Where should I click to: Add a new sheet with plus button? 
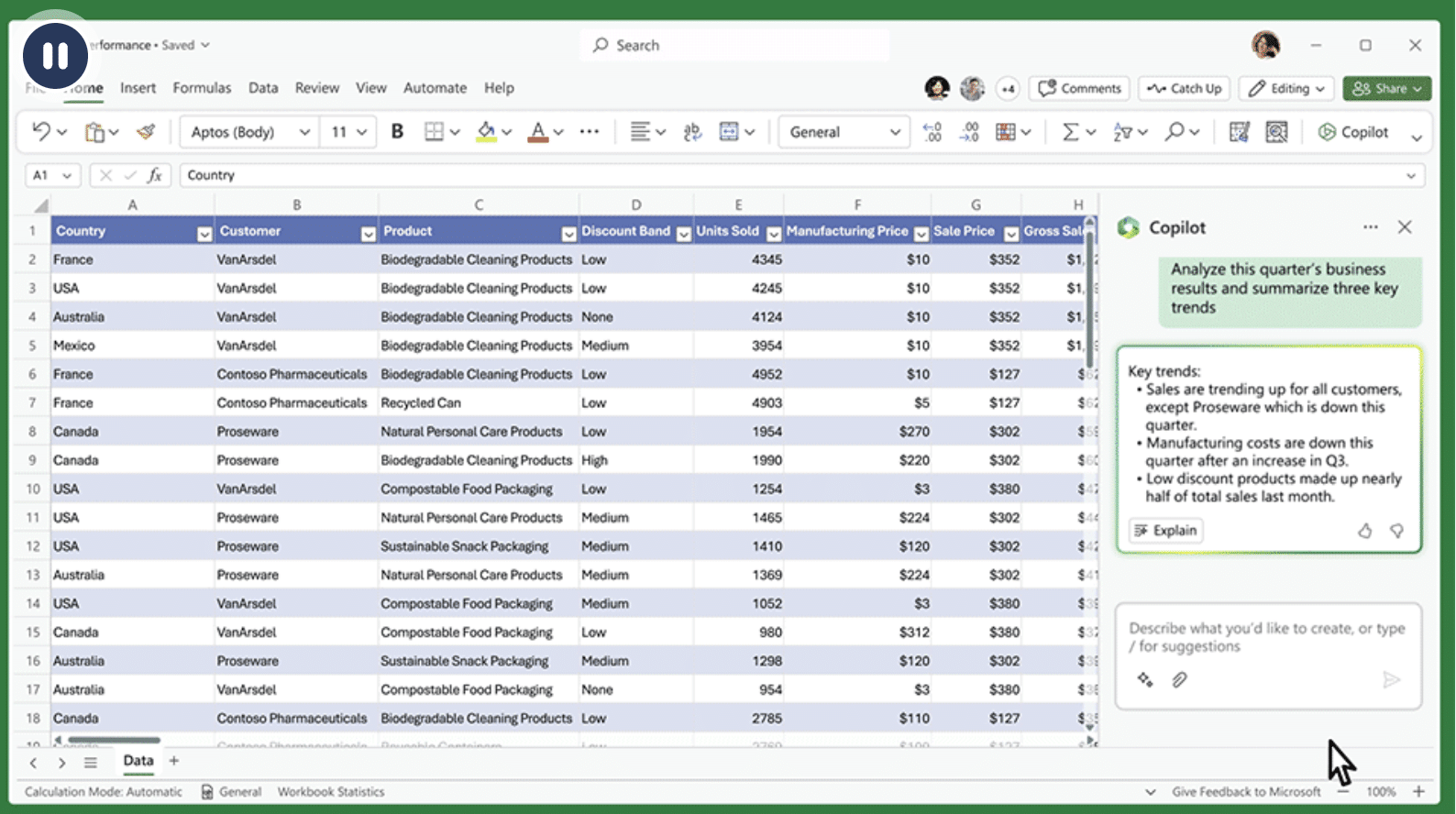[174, 761]
